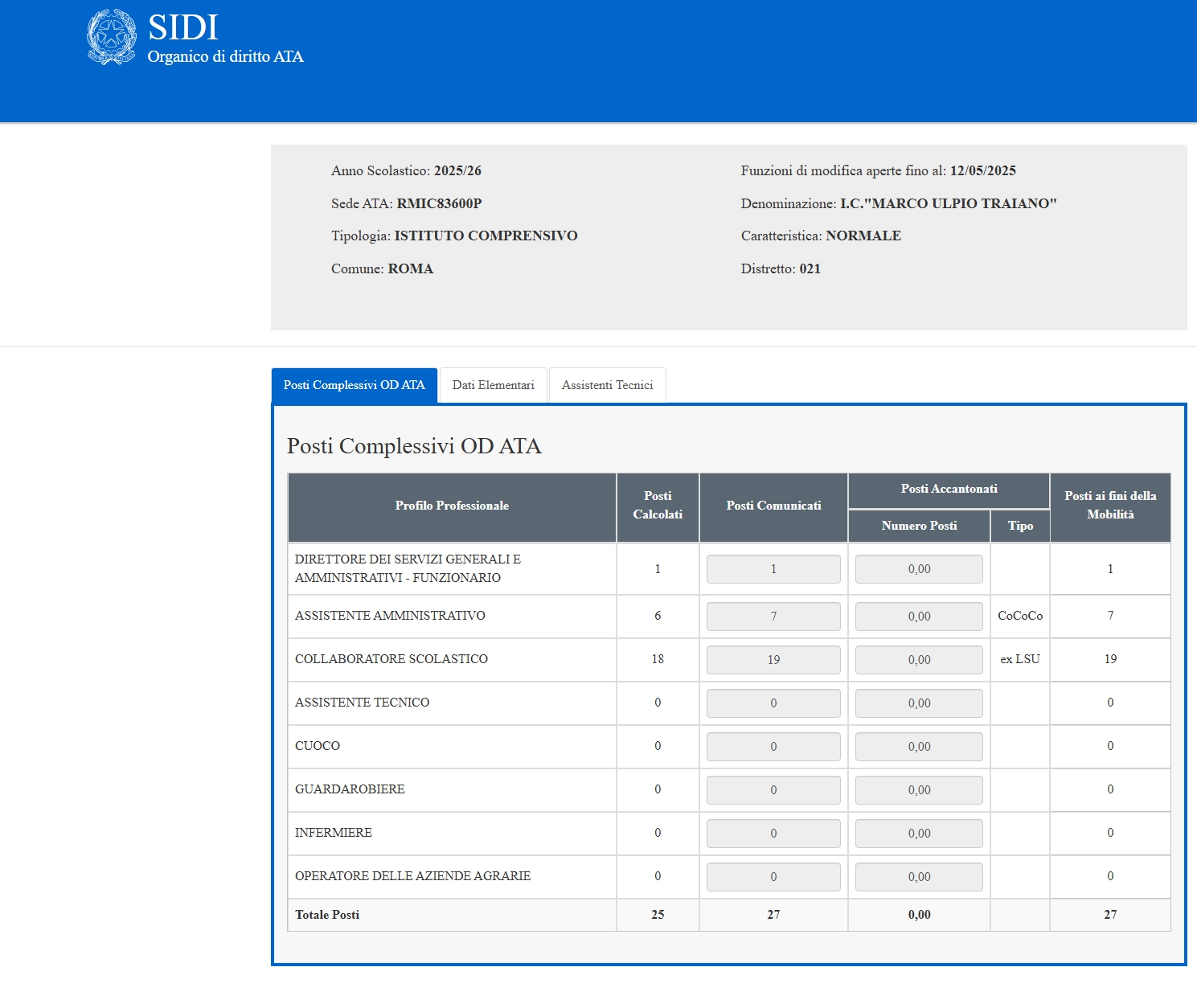Switch to the Dati Elementari tab

493,385
